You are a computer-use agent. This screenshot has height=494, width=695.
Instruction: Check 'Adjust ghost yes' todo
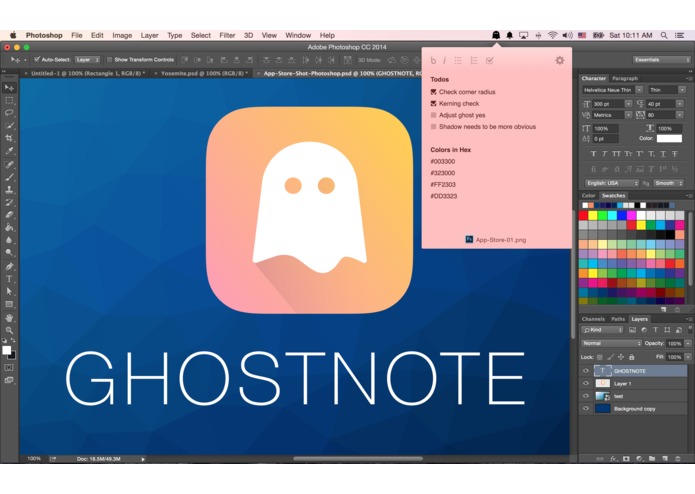433,115
